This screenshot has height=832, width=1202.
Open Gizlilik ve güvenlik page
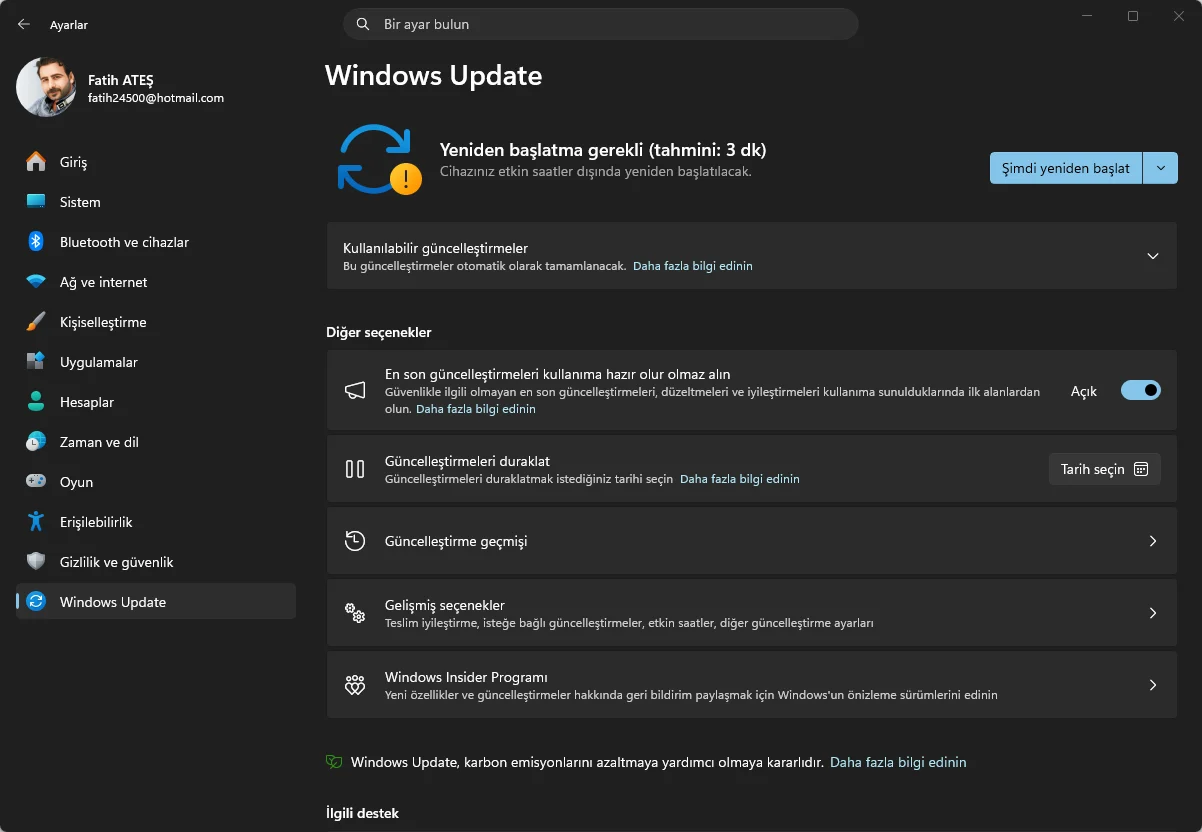[156, 562]
